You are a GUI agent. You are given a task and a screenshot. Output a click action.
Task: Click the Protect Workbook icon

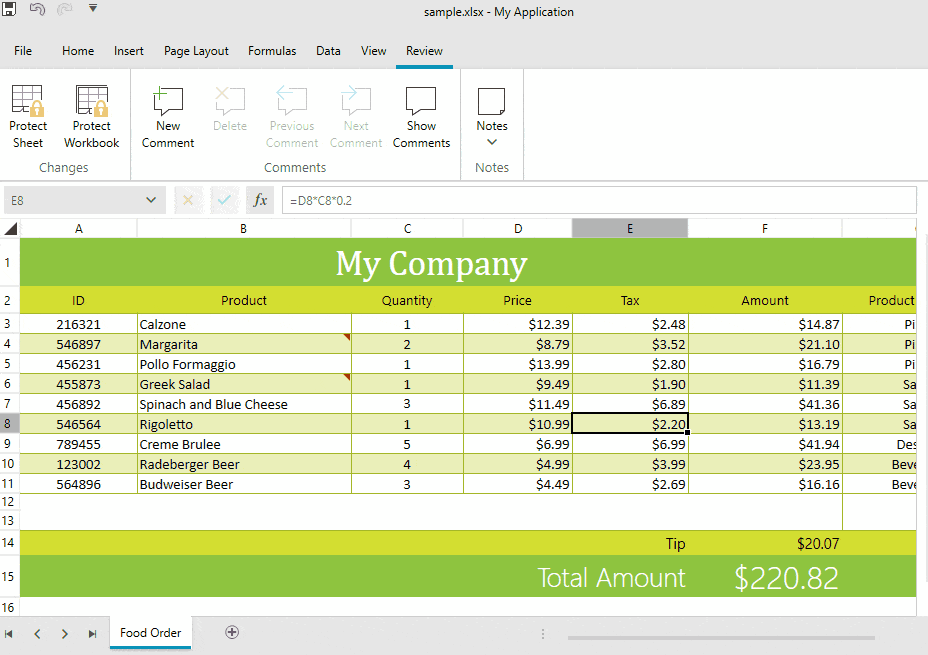coord(91,101)
